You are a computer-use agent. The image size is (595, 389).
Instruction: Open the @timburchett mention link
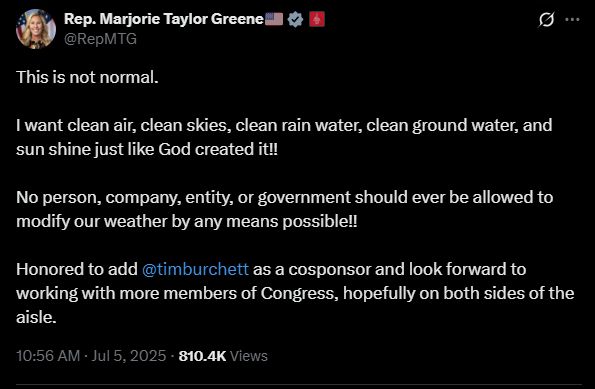point(195,269)
